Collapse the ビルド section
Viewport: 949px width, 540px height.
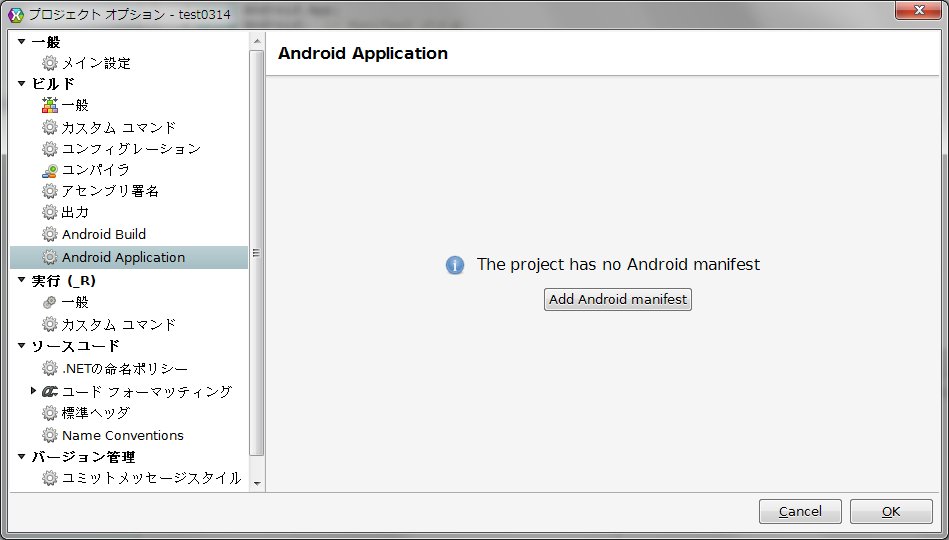click(22, 84)
